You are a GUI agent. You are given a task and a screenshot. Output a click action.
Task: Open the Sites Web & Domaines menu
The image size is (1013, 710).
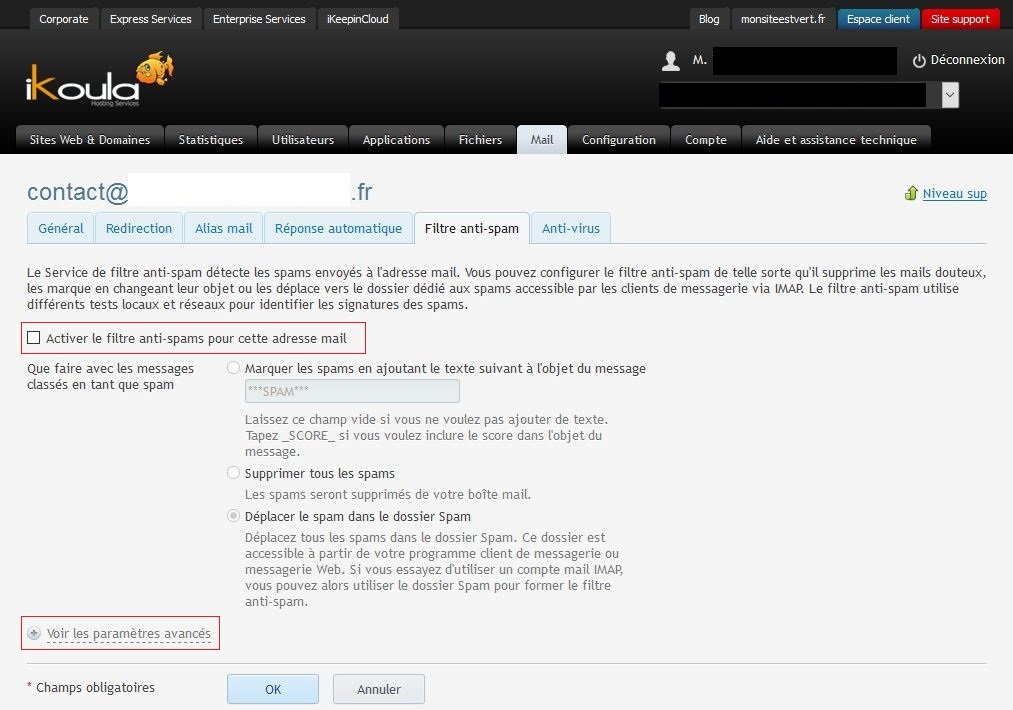90,140
